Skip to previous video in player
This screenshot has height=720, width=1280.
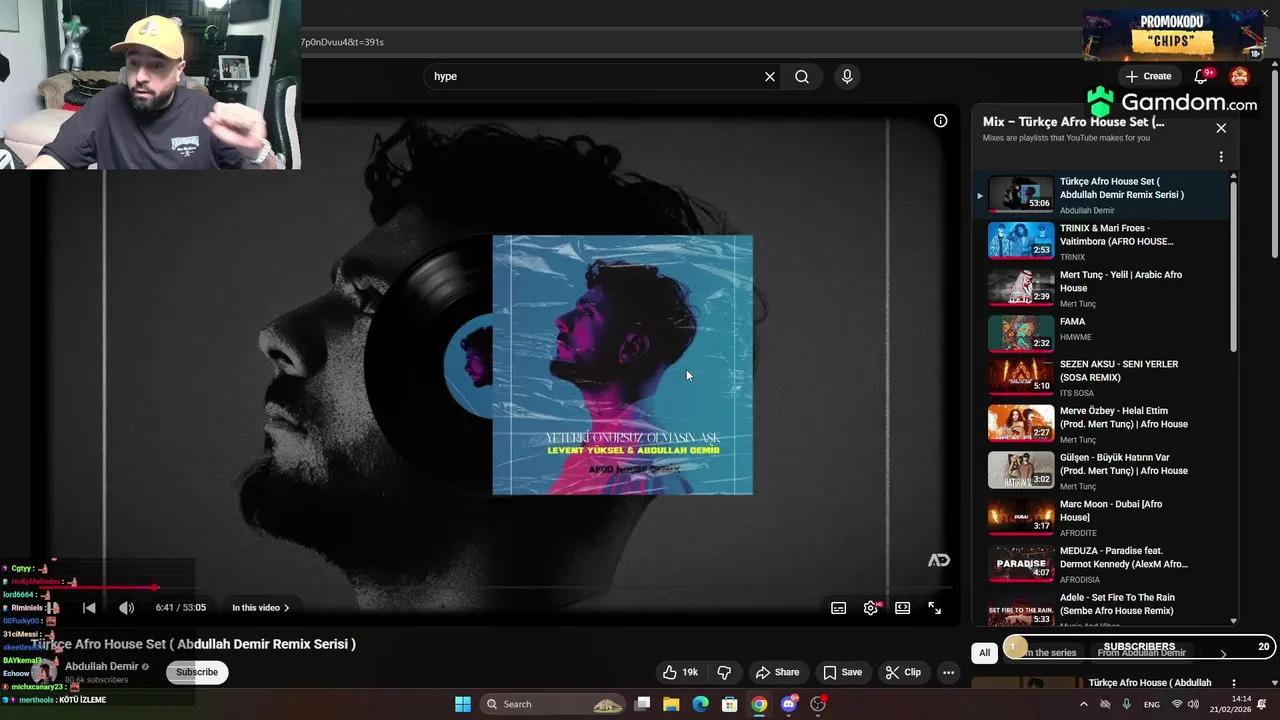(x=89, y=607)
